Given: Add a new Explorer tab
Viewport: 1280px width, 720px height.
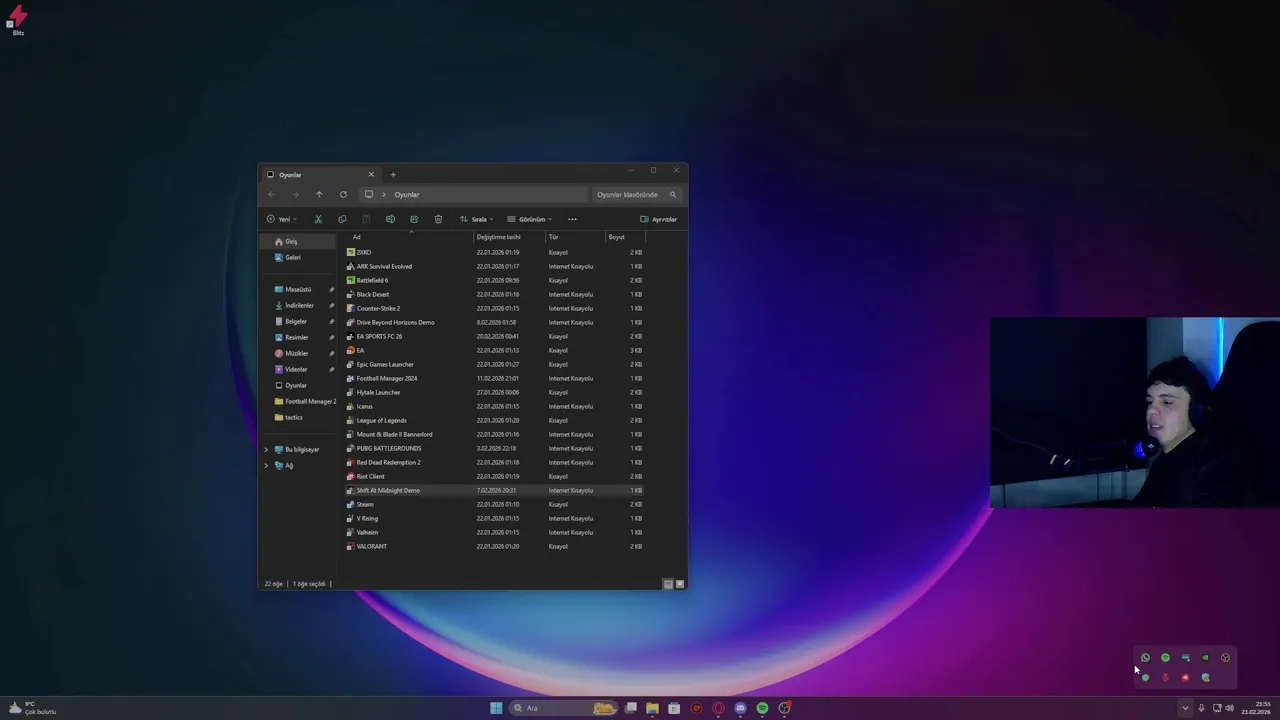Looking at the screenshot, I should click(x=393, y=175).
